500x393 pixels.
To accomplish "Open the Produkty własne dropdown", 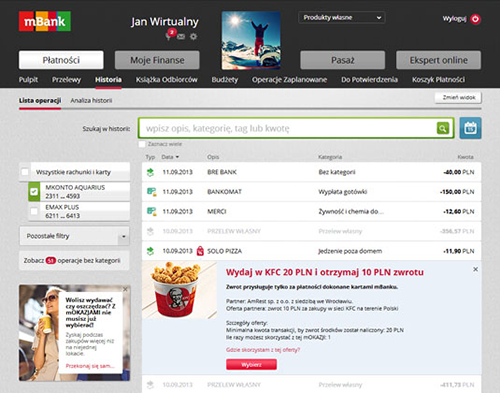I will (x=342, y=17).
